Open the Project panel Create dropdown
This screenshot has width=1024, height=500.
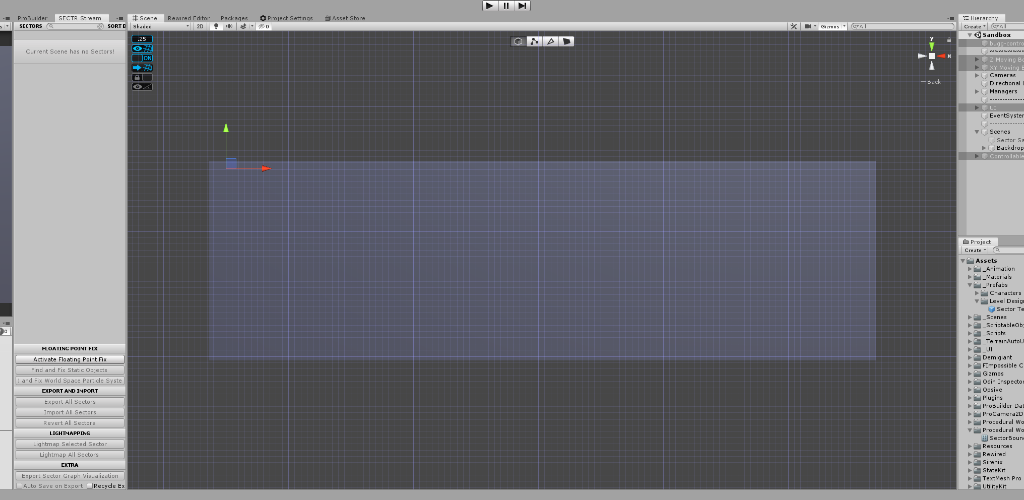click(x=976, y=249)
